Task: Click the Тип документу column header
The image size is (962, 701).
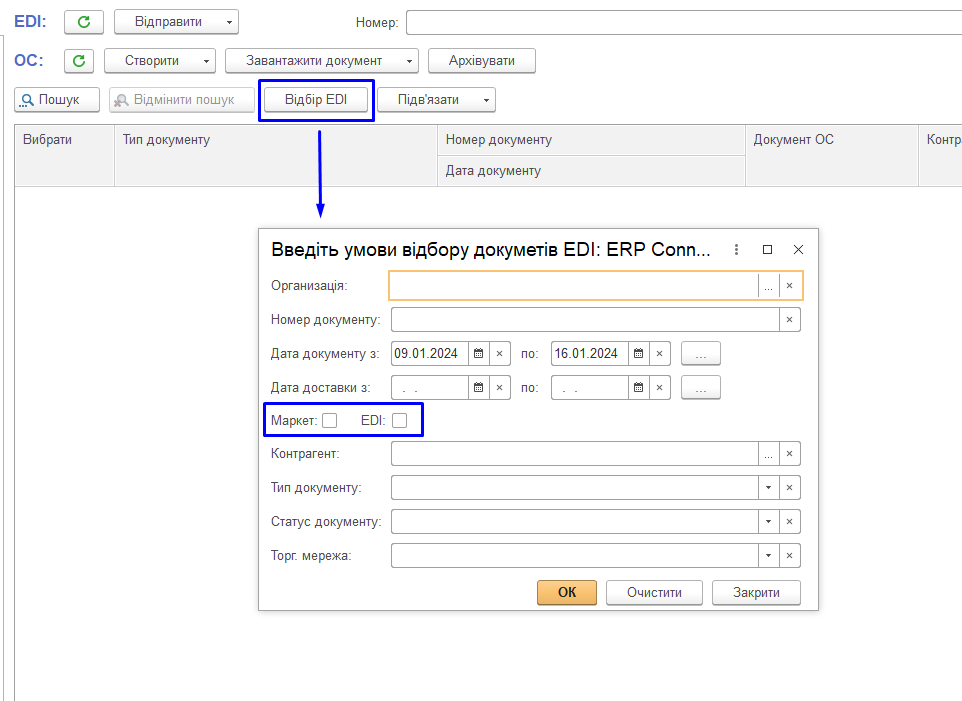Action: 166,140
